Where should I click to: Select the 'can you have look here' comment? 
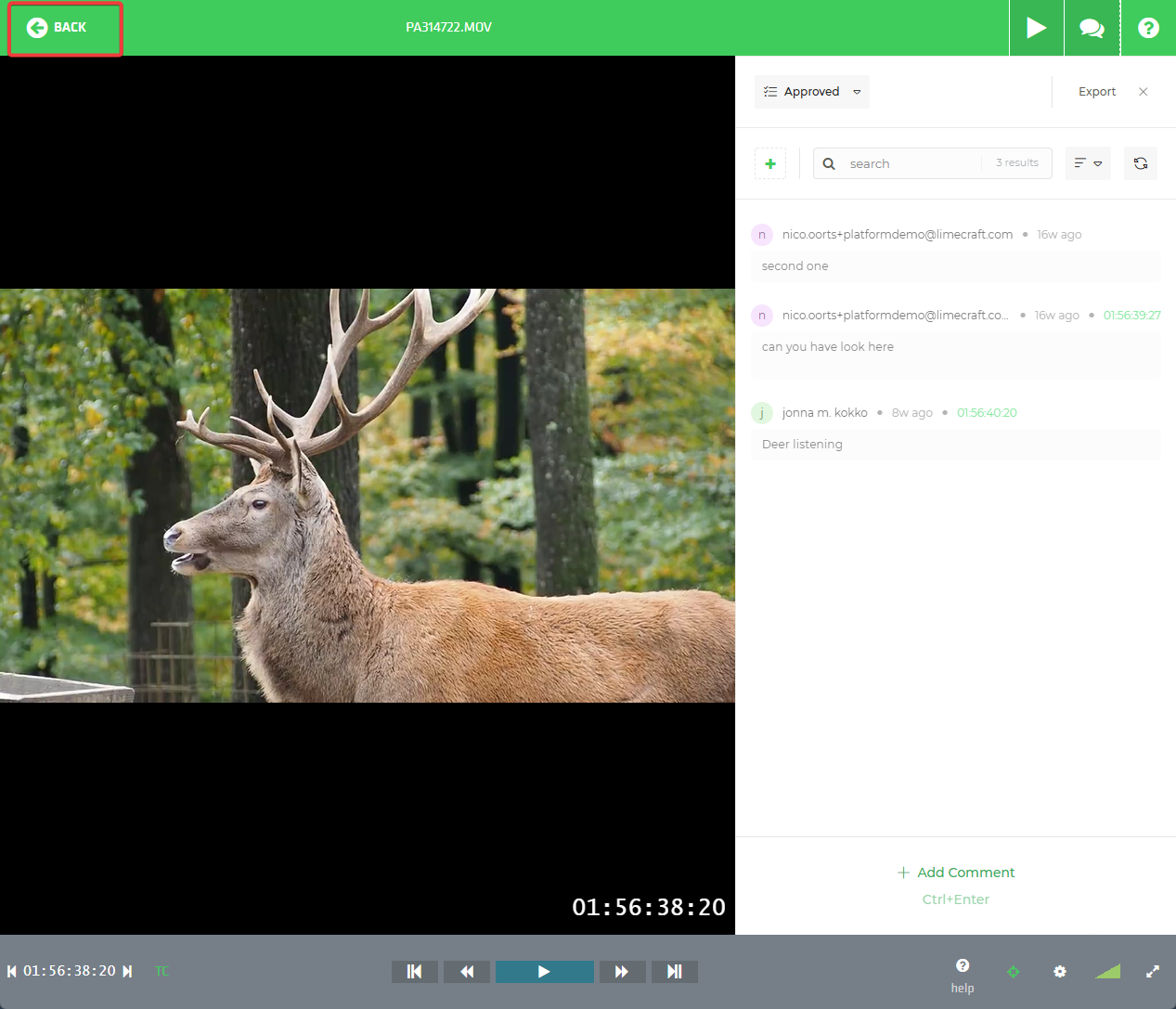click(x=956, y=356)
